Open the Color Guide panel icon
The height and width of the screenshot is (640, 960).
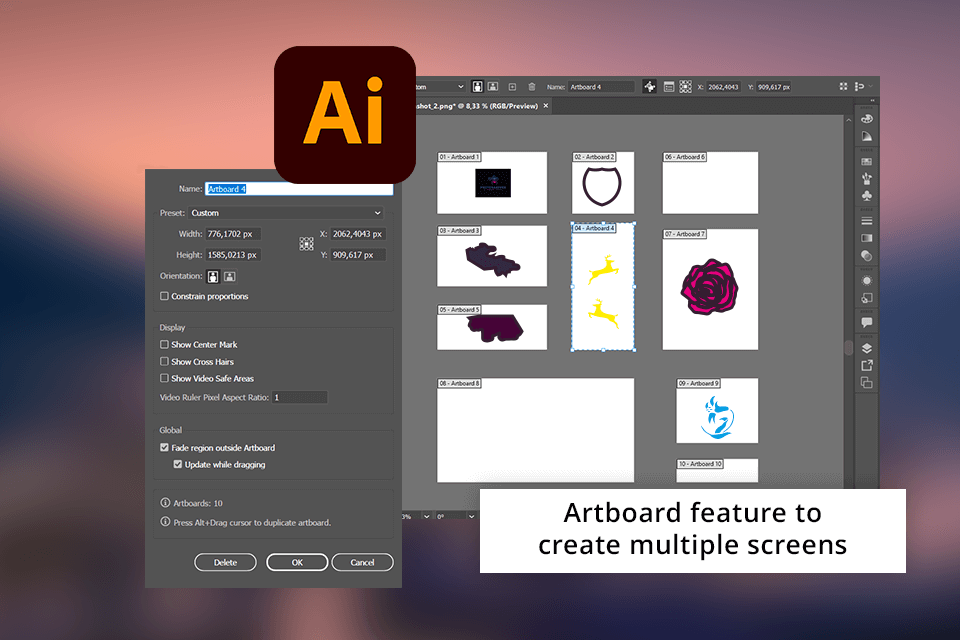pyautogui.click(x=866, y=136)
